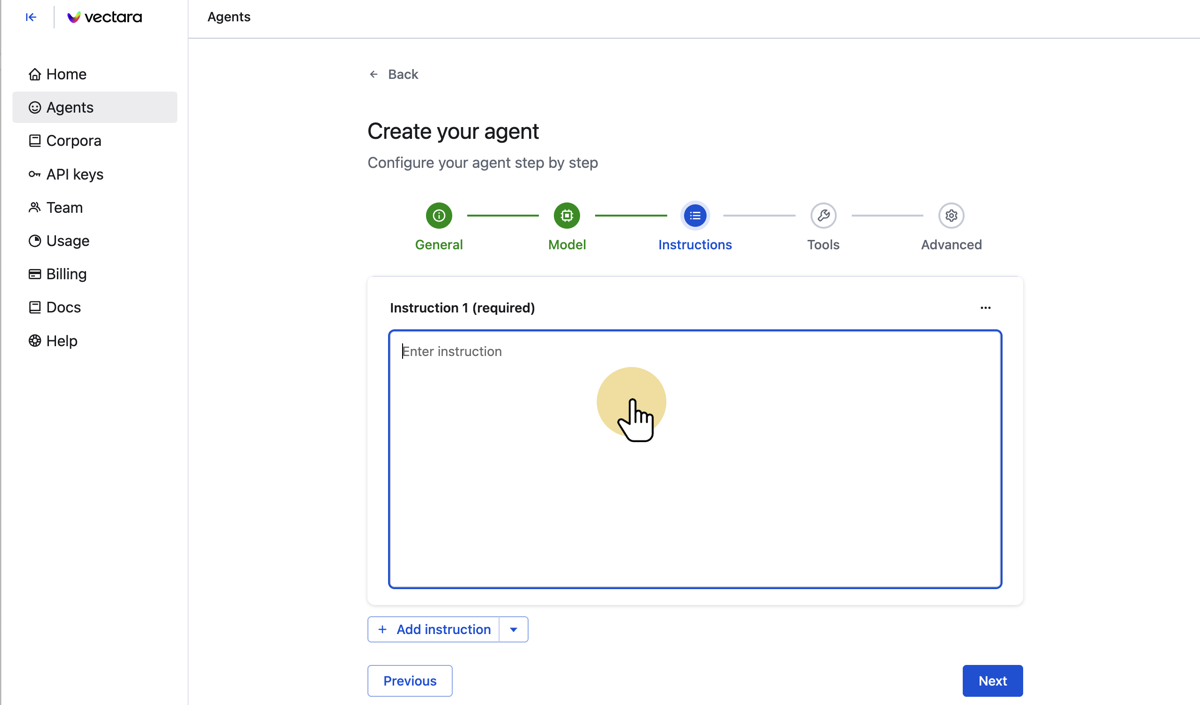Jump to the Tools wrench icon

[823, 216]
